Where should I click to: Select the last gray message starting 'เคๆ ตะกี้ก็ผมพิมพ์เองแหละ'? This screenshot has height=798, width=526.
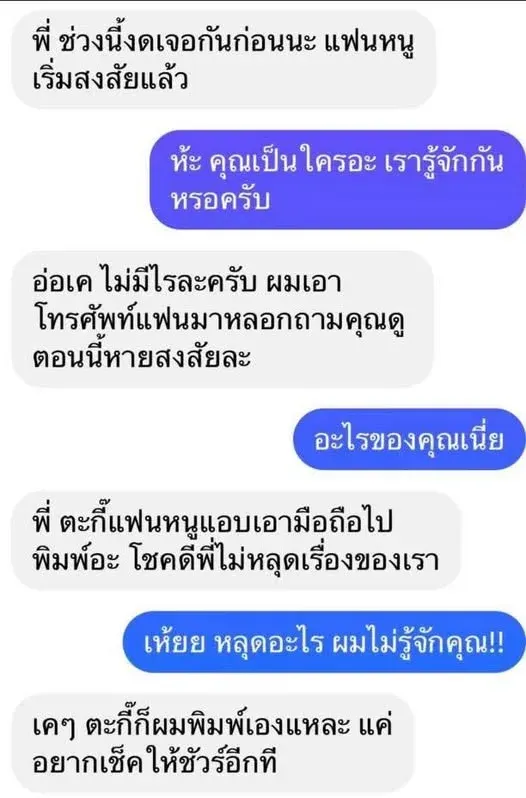point(213,744)
